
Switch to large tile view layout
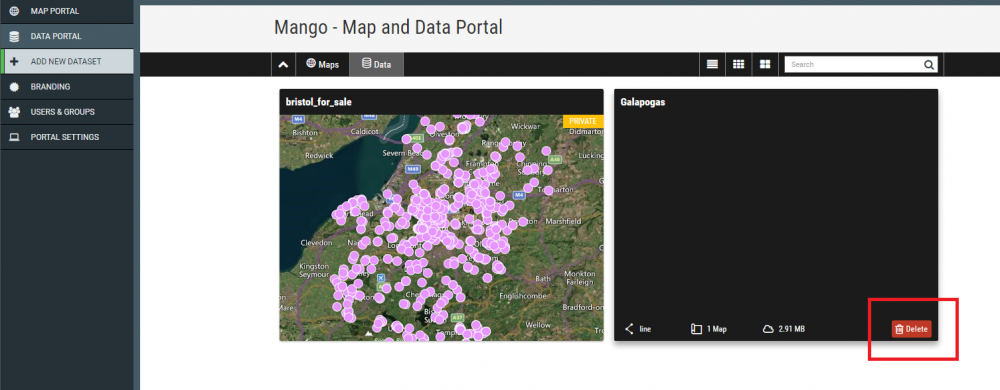point(765,64)
